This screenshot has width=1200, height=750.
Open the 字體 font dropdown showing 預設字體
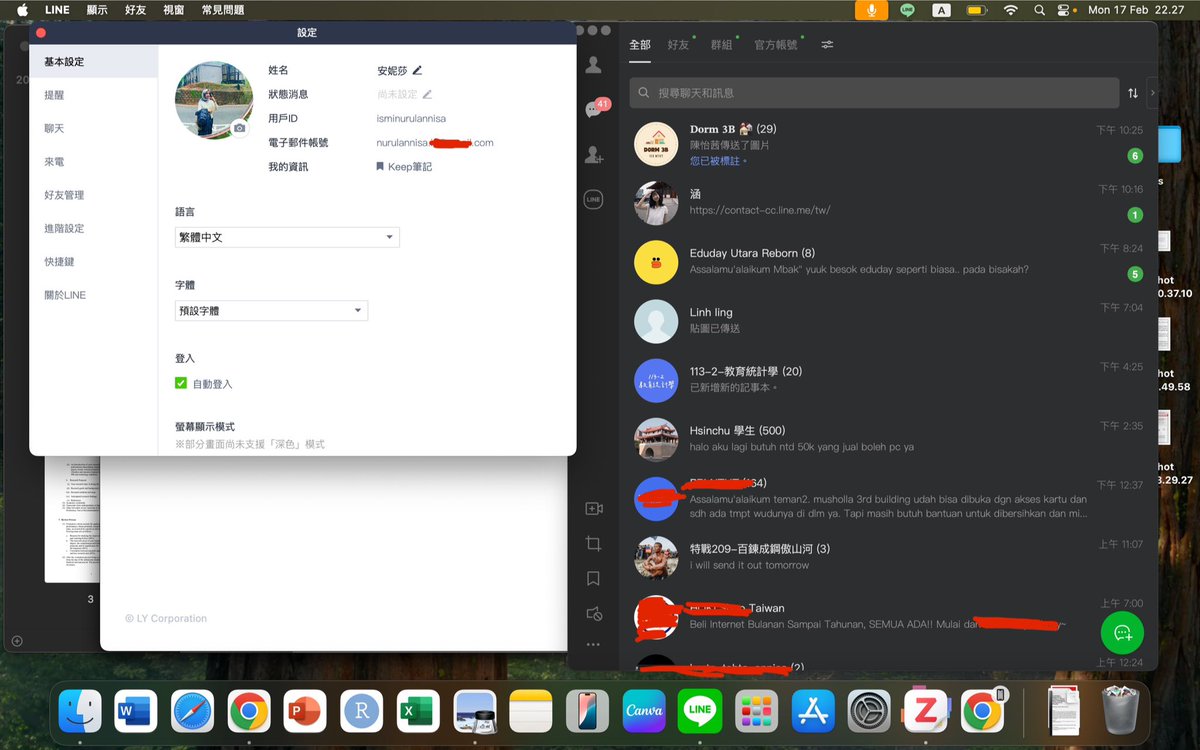[271, 310]
